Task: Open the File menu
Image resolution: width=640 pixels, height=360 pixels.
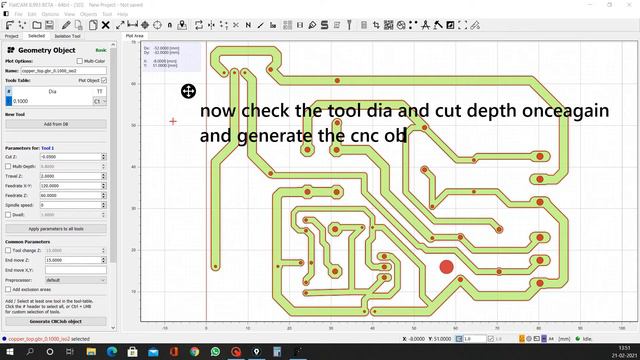Action: pos(18,14)
